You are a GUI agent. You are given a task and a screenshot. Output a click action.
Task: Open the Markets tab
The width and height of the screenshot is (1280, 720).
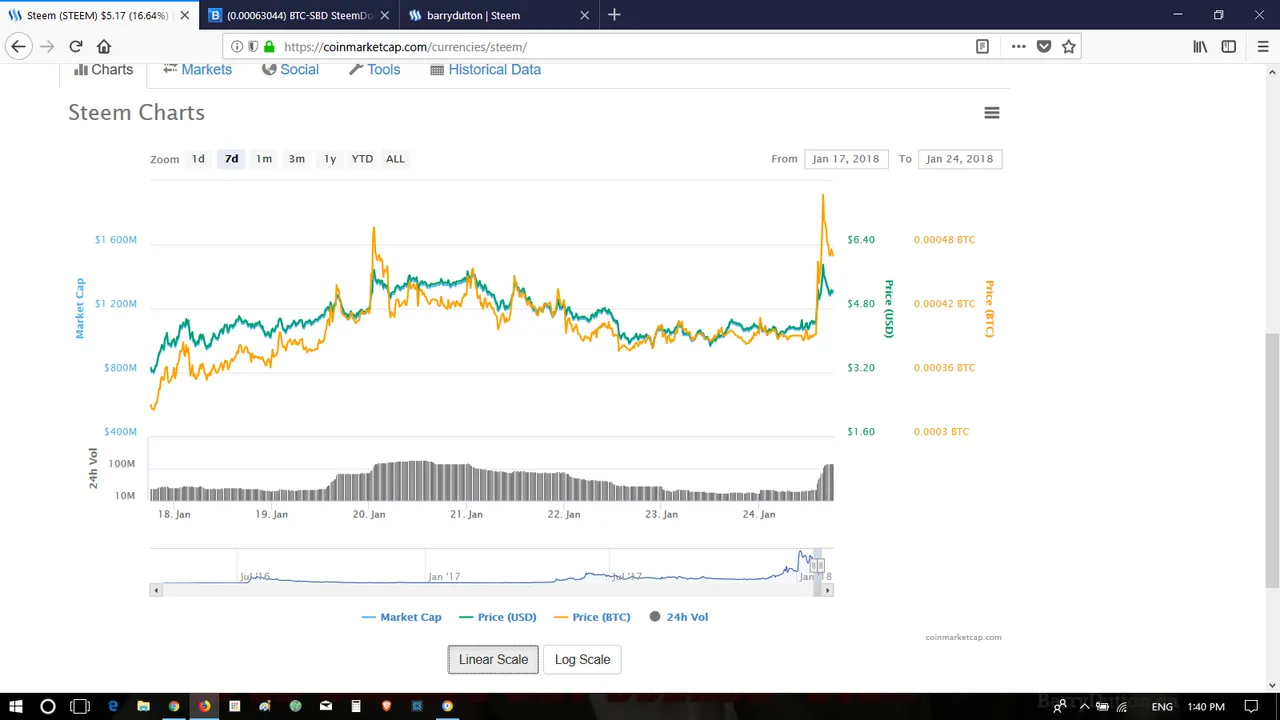pos(197,69)
